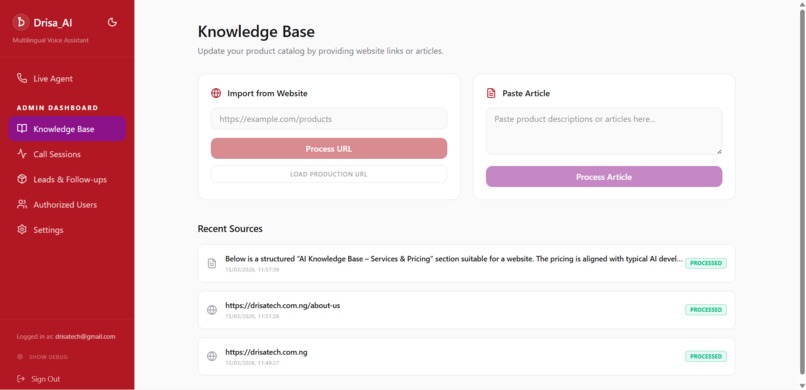Image resolution: width=806 pixels, height=390 pixels.
Task: Toggle dark mode moon icon
Action: (x=112, y=22)
